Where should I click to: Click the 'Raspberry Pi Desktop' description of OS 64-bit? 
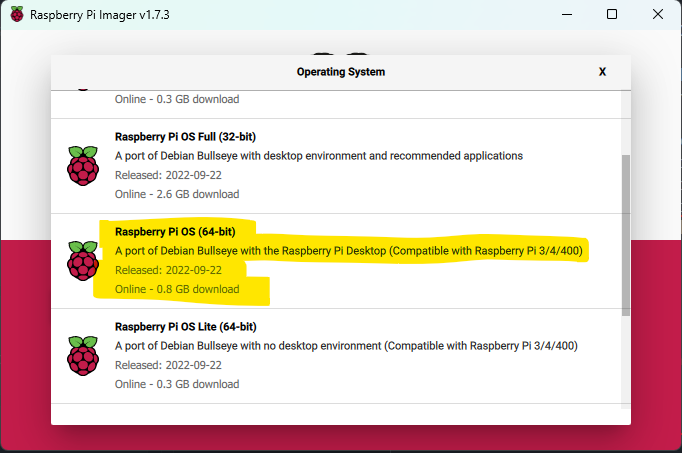coord(348,251)
